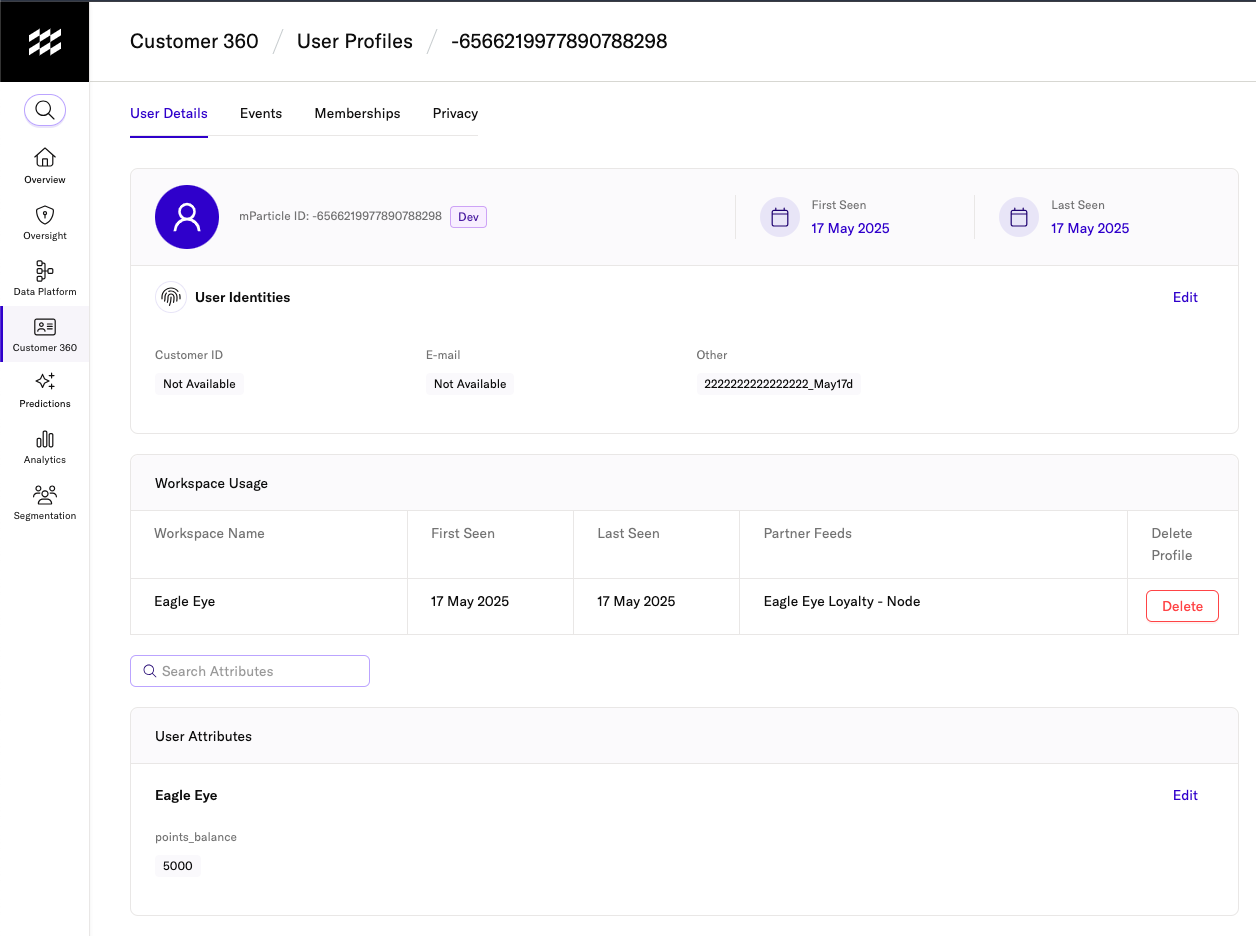Open the Privacy tab
Screen dimensions: 1256x936
(x=455, y=113)
